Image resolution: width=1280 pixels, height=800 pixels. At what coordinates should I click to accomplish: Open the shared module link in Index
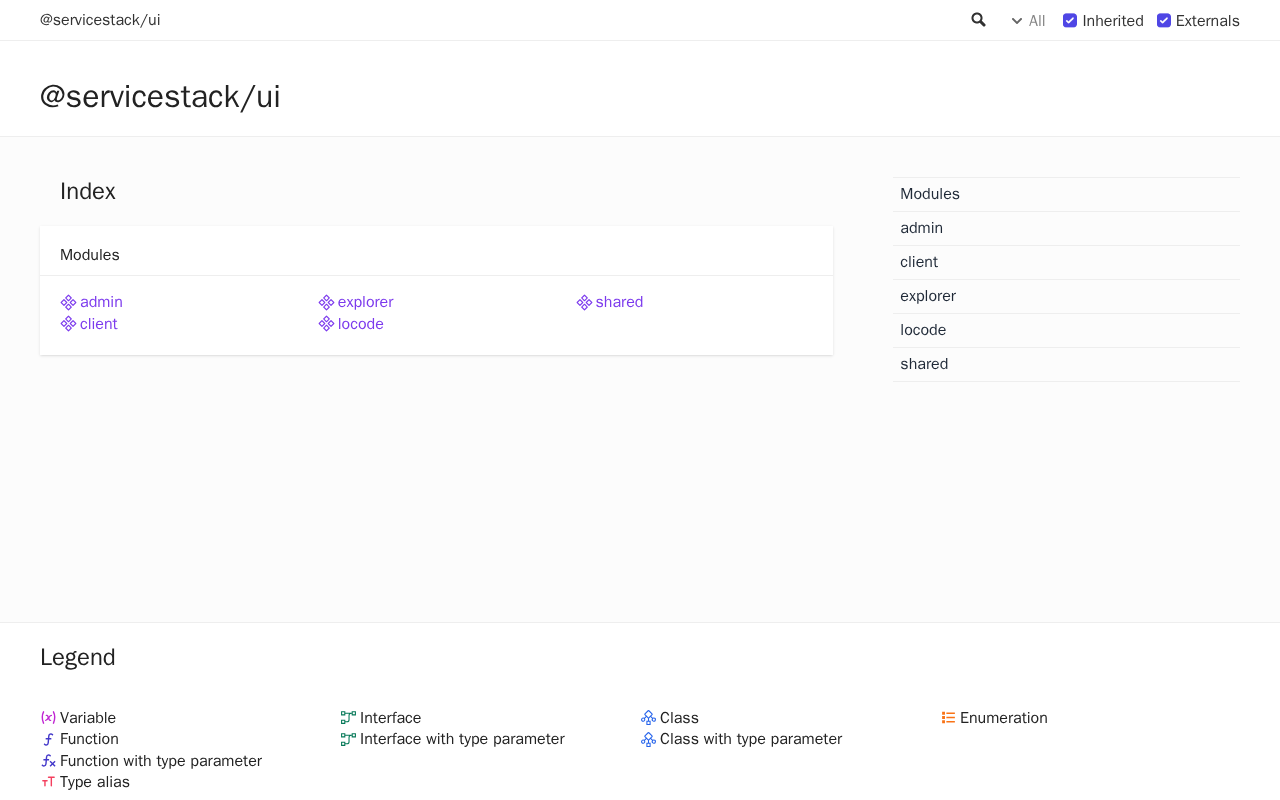[619, 302]
